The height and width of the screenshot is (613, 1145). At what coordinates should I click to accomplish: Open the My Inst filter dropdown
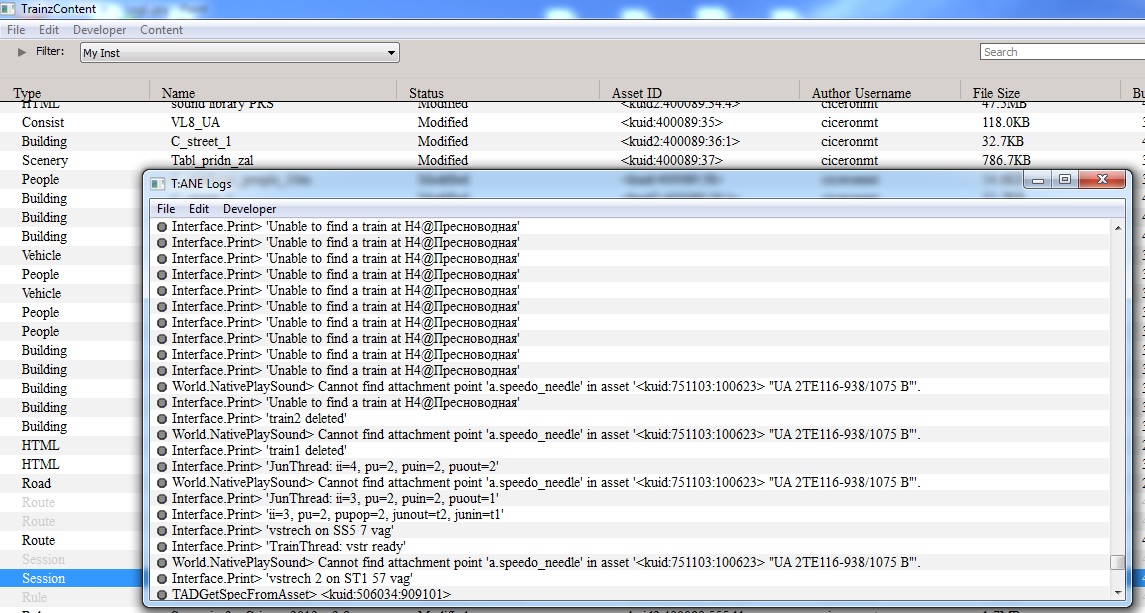pyautogui.click(x=240, y=53)
